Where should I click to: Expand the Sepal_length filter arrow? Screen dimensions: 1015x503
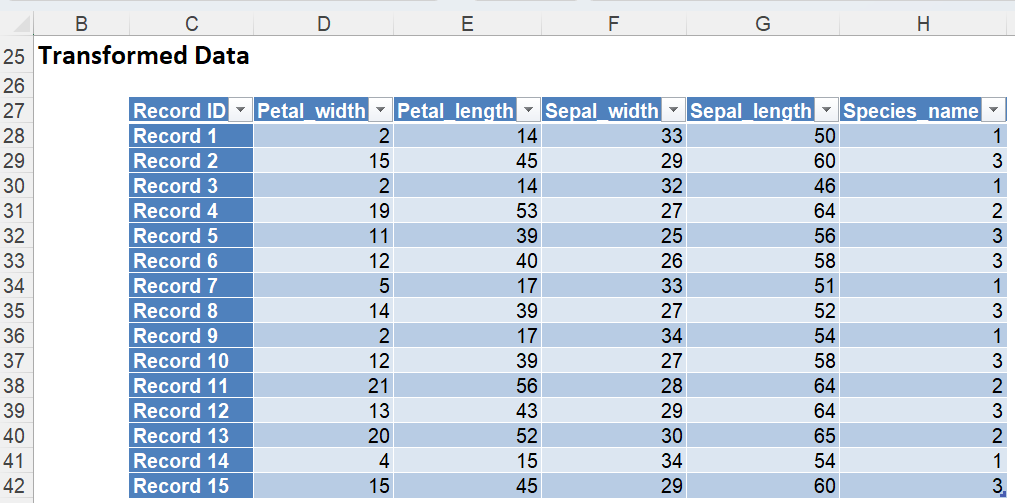click(x=827, y=111)
